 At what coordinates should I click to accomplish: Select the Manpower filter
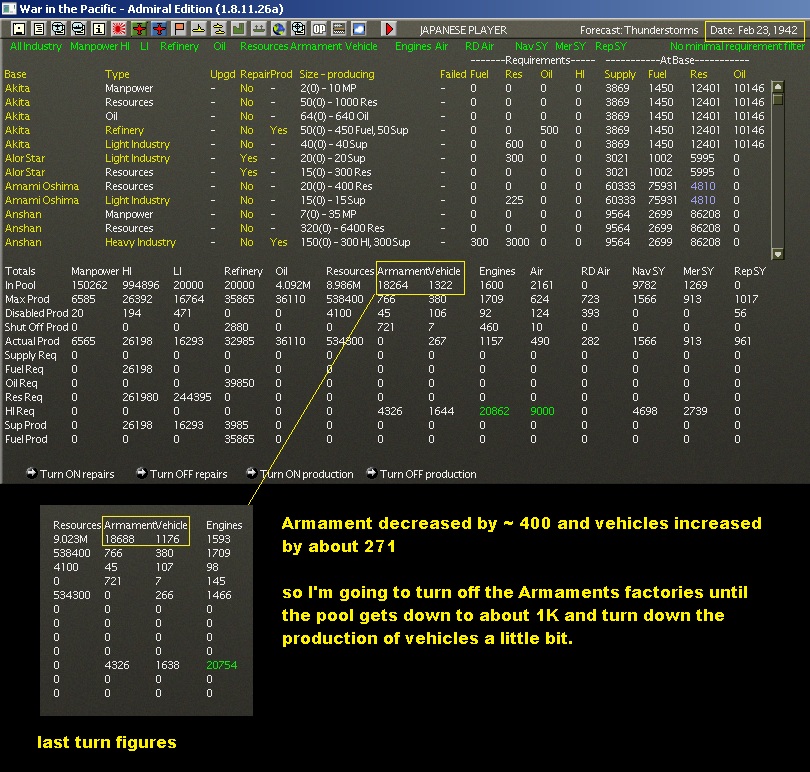(x=95, y=46)
